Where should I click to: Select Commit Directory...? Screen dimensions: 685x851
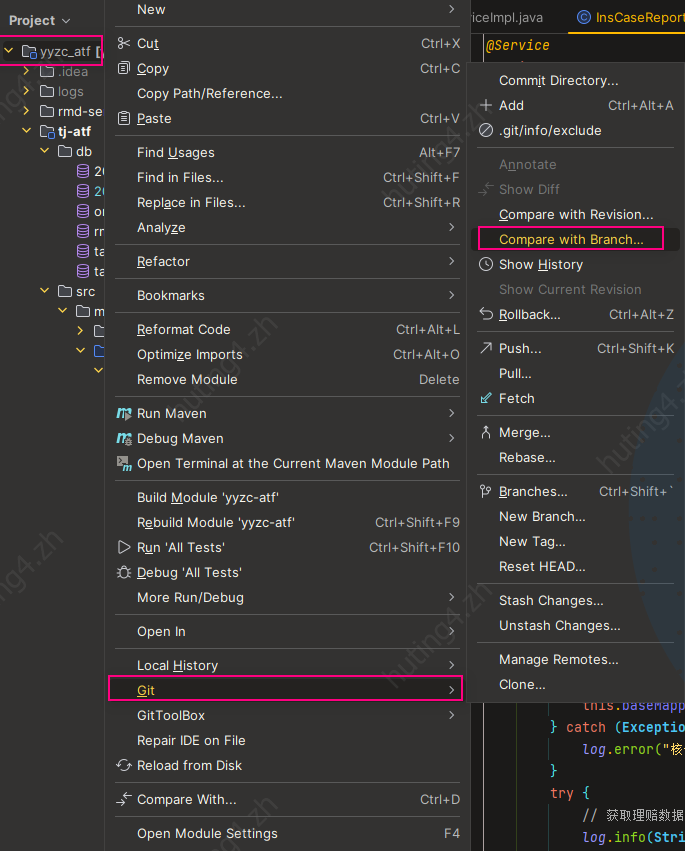[x=575, y=80]
